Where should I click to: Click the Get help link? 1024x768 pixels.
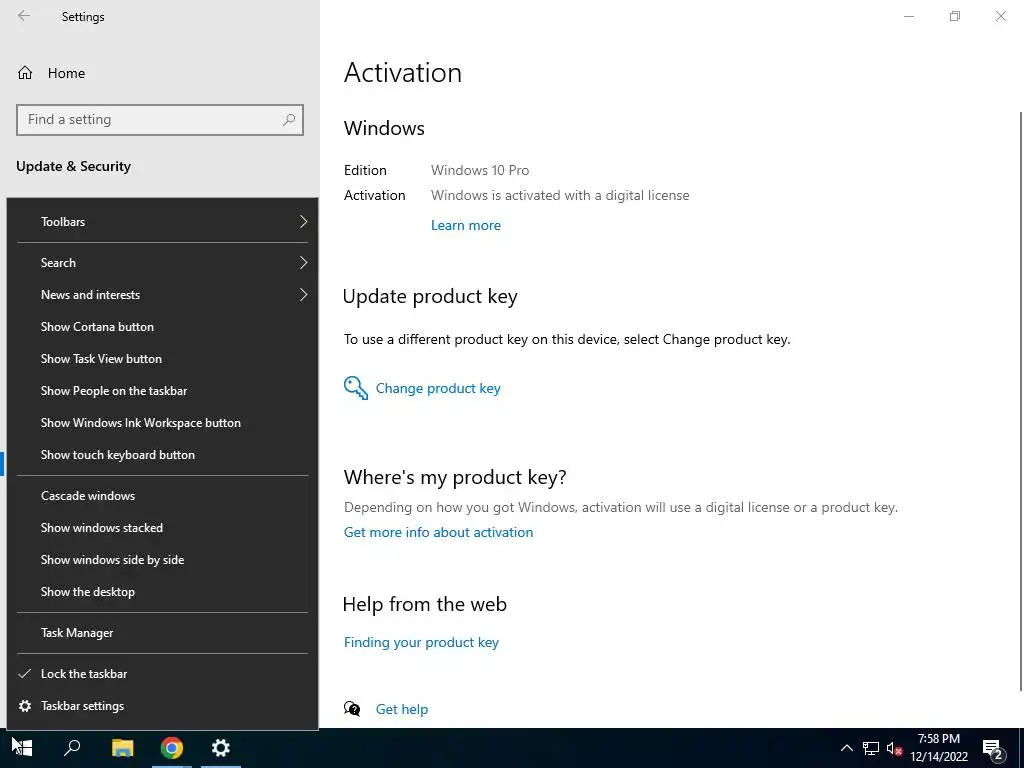(x=402, y=709)
